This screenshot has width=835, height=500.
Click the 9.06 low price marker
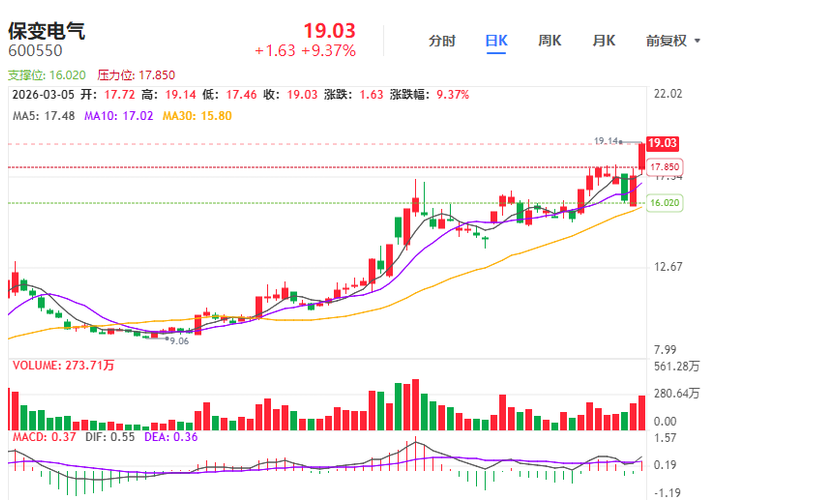(x=179, y=341)
